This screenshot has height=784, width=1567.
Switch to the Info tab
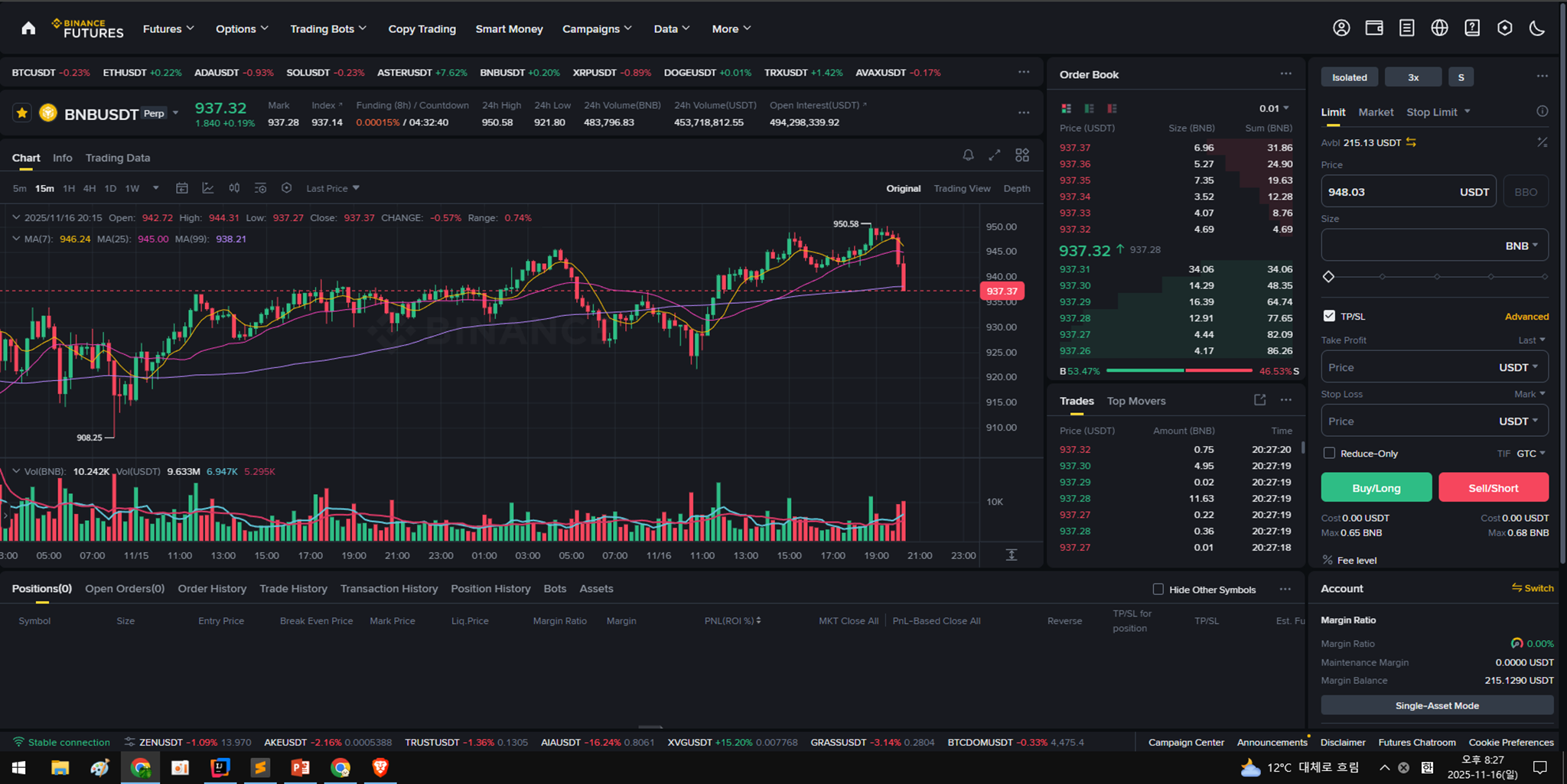63,158
